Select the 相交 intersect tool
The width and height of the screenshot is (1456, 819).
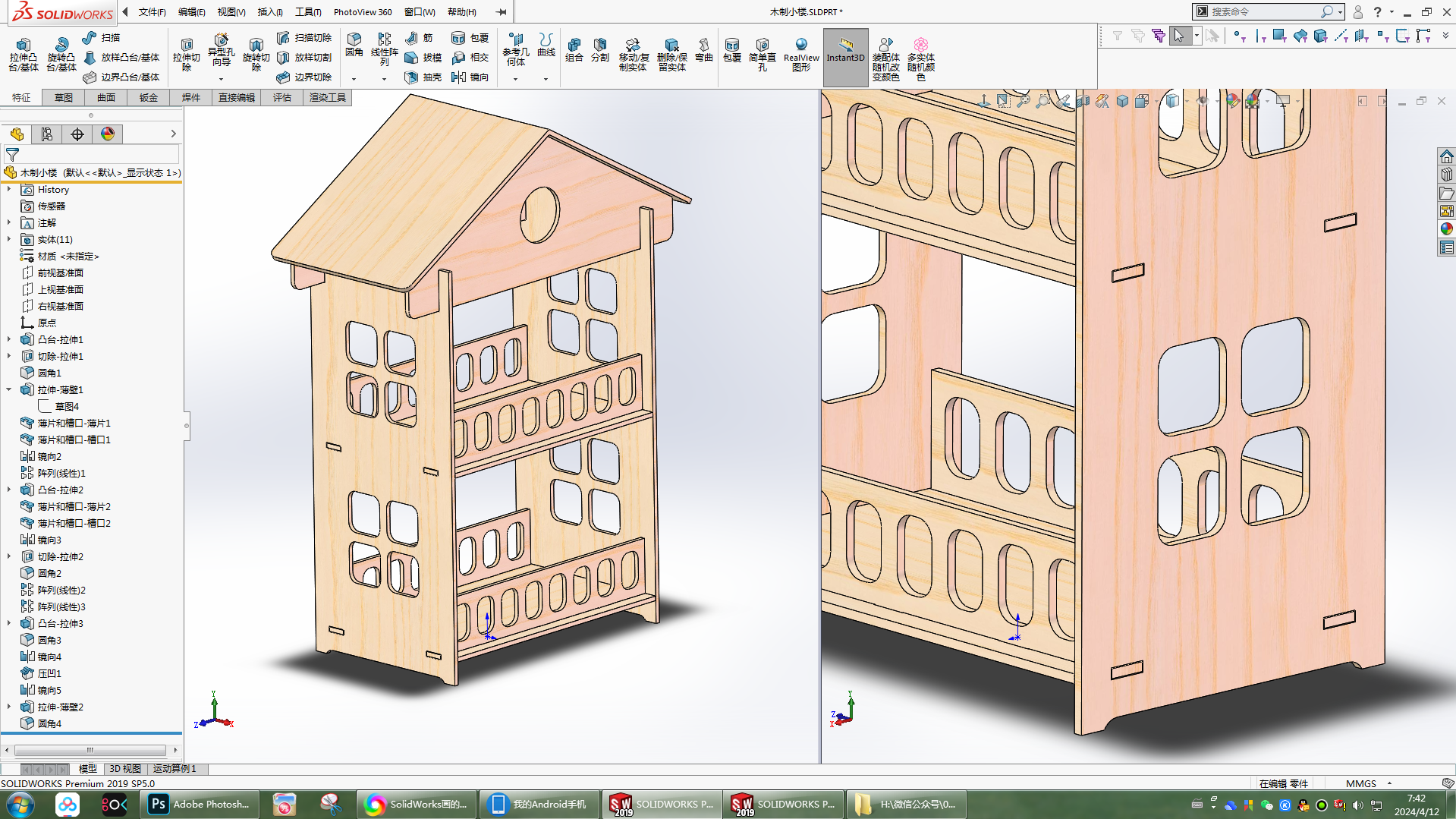click(470, 57)
